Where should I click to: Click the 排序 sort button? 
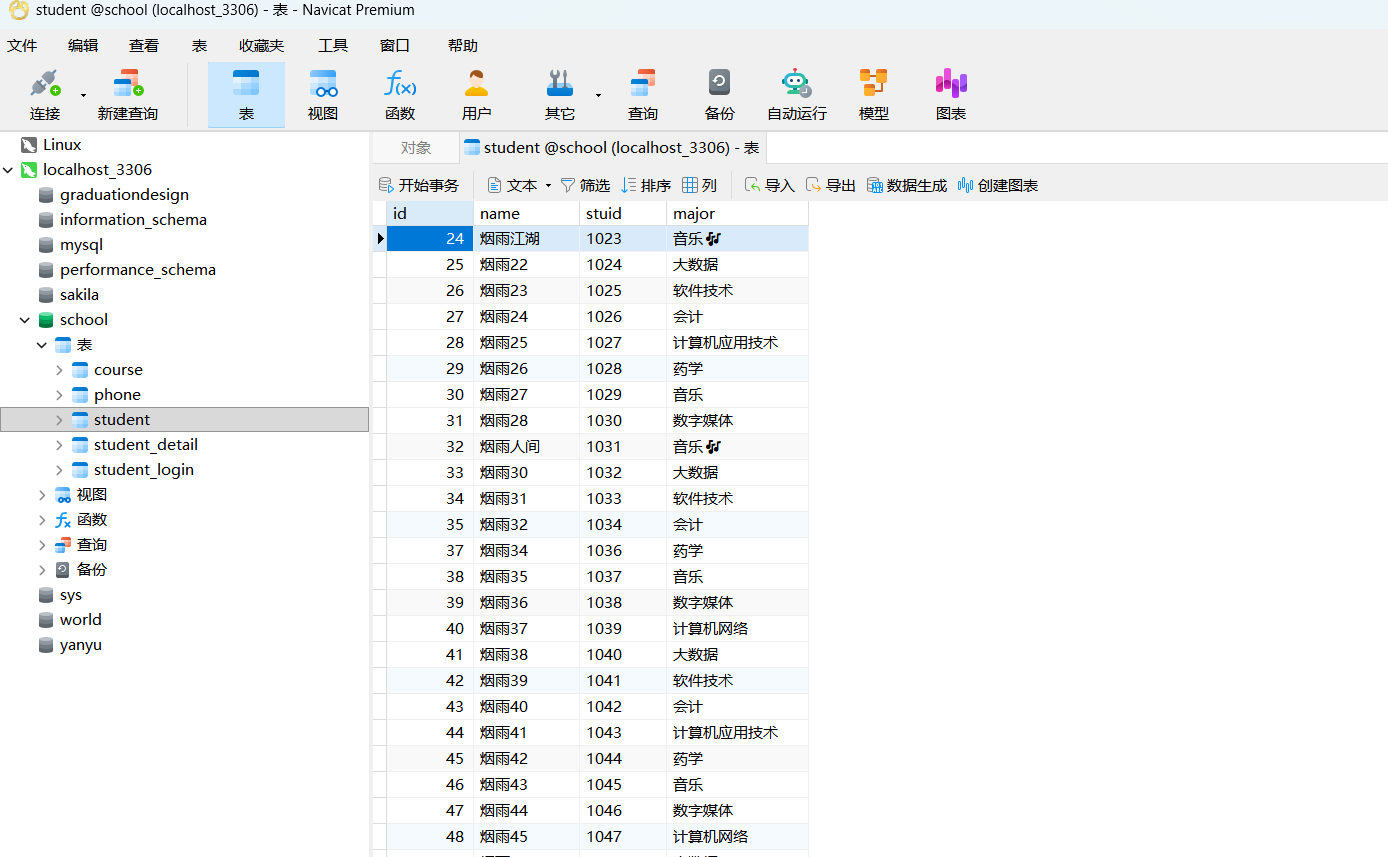(646, 185)
